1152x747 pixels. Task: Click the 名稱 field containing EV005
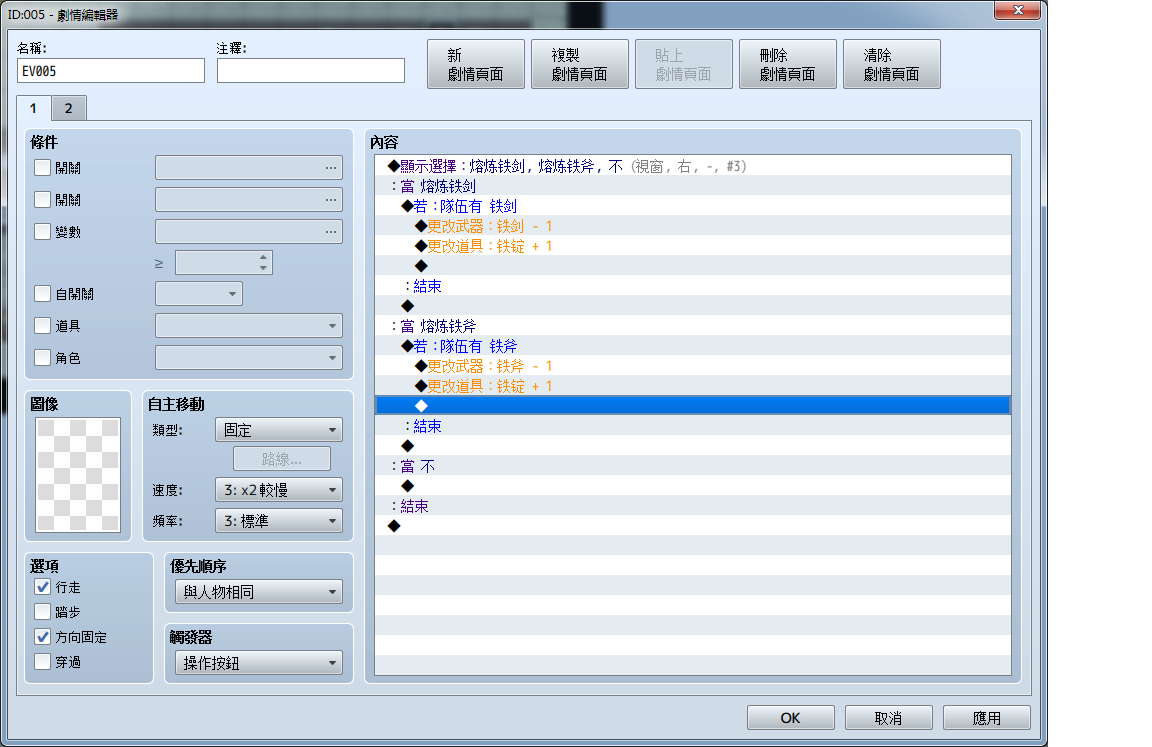111,71
